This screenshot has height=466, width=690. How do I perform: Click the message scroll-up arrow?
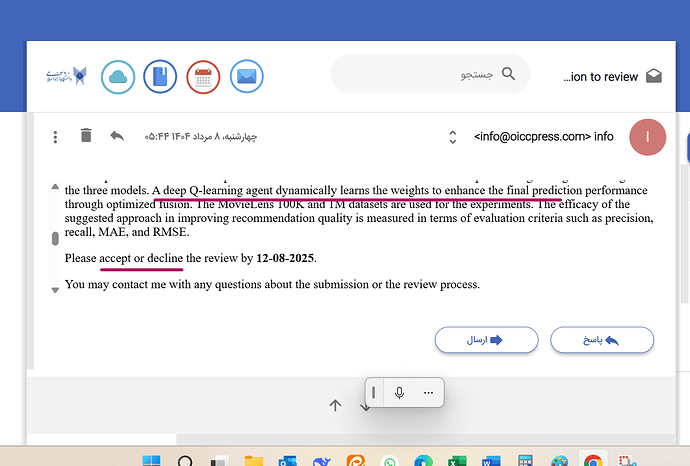[55, 187]
